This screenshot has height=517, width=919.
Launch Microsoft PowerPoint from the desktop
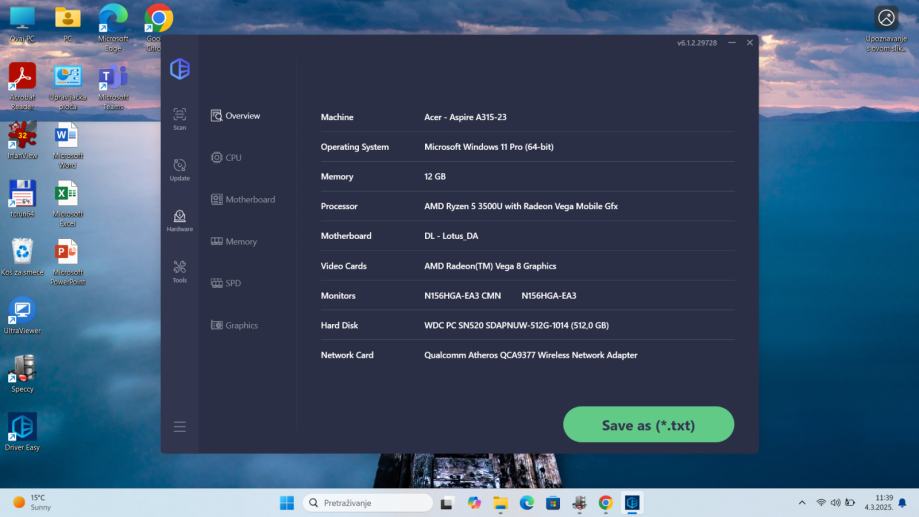[x=68, y=262]
